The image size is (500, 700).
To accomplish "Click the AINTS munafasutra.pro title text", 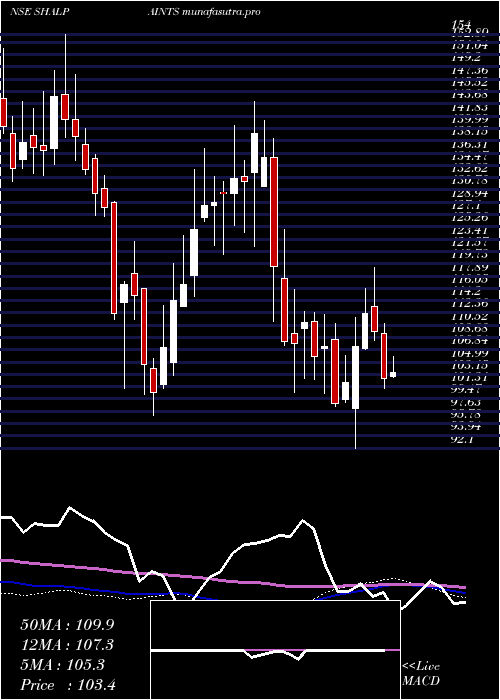I will (204, 12).
